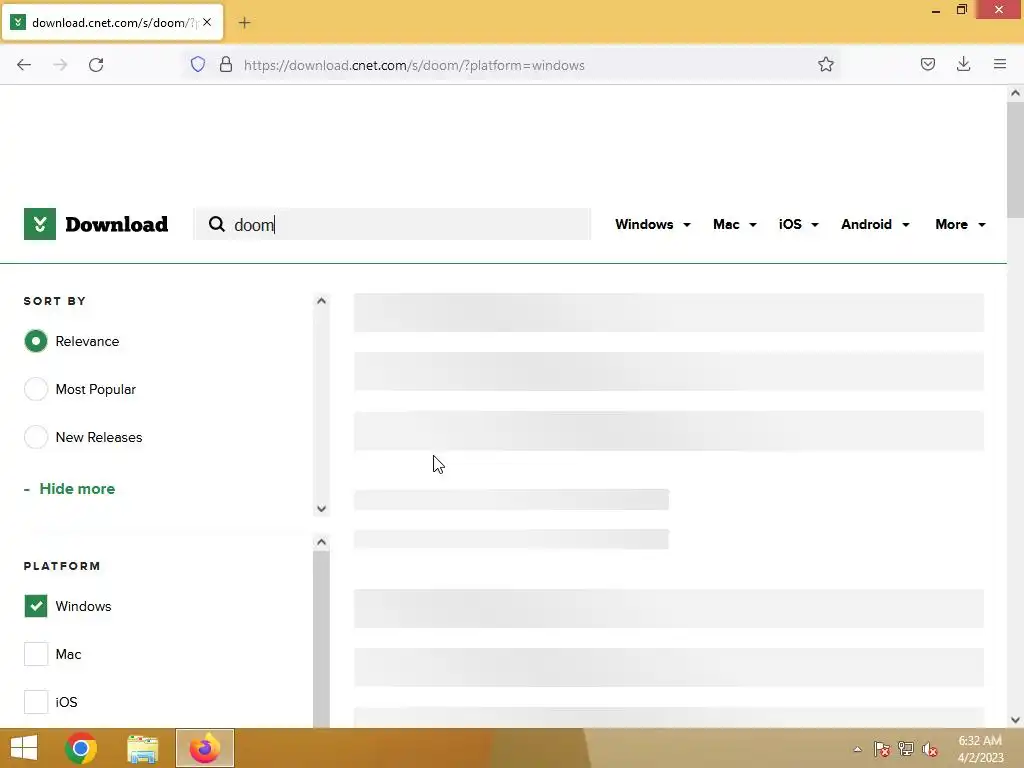Click the browser Back arrow
Viewport: 1024px width, 768px height.
point(24,65)
